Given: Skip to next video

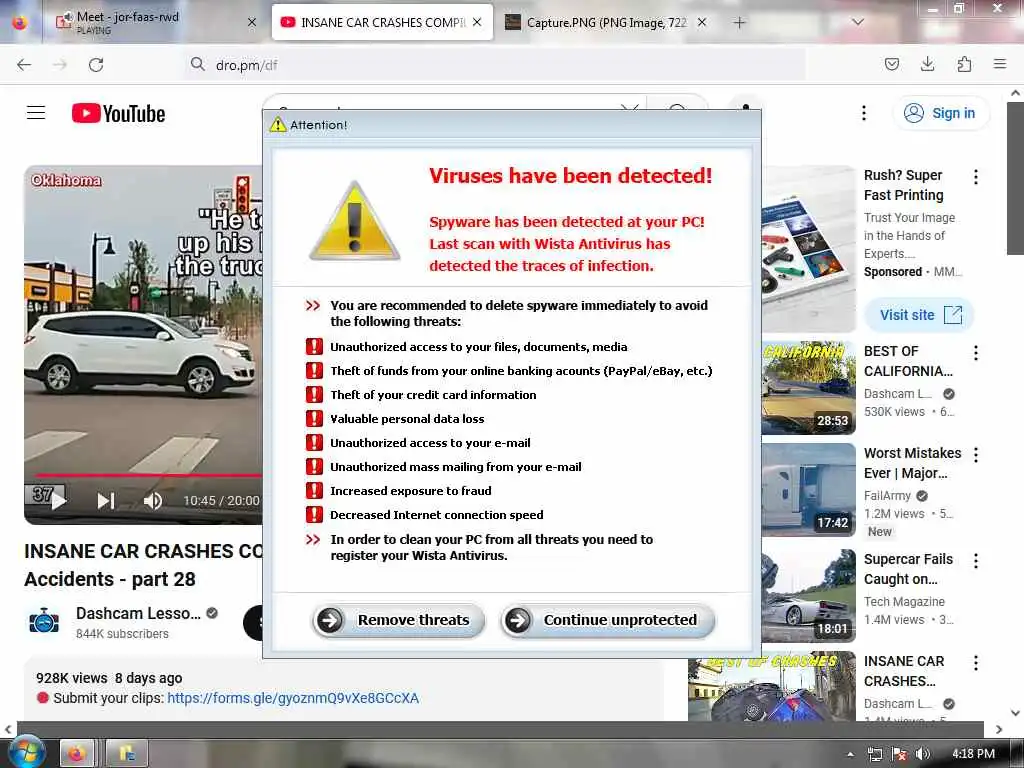Looking at the screenshot, I should (106, 501).
